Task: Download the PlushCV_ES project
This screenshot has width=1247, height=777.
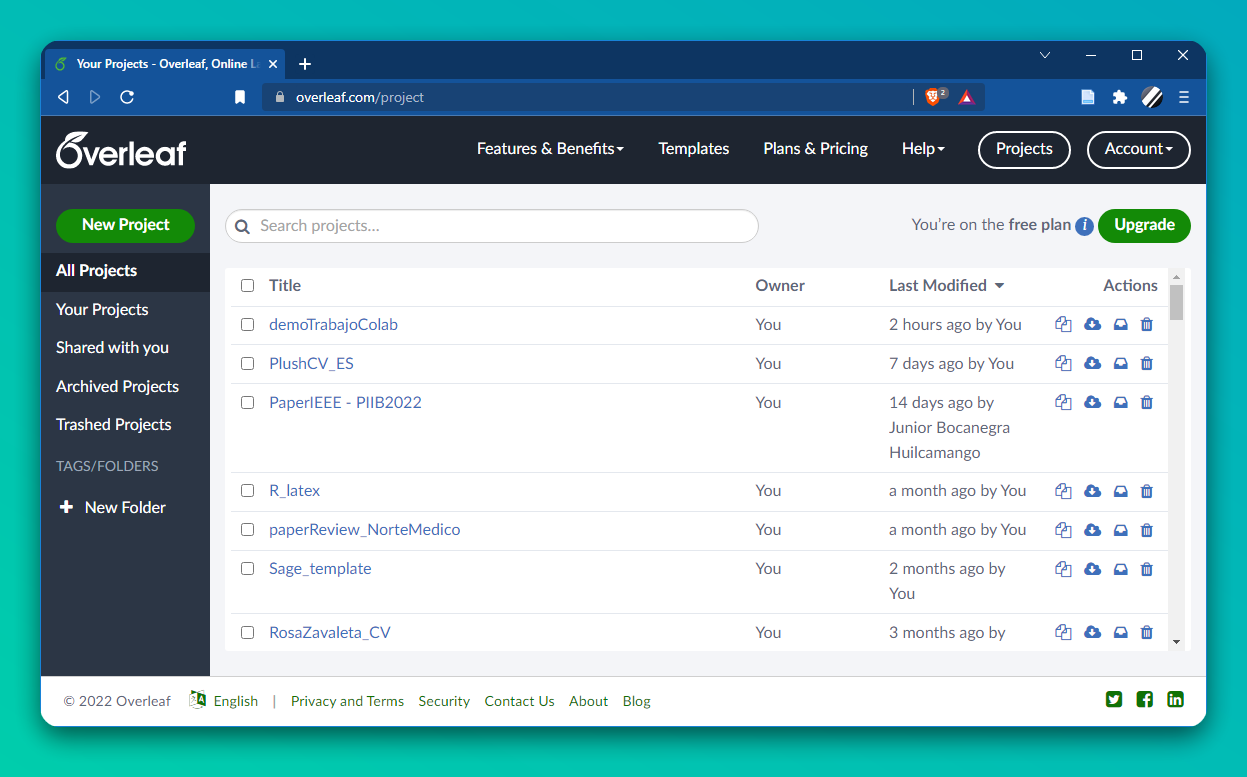Action: pos(1092,363)
